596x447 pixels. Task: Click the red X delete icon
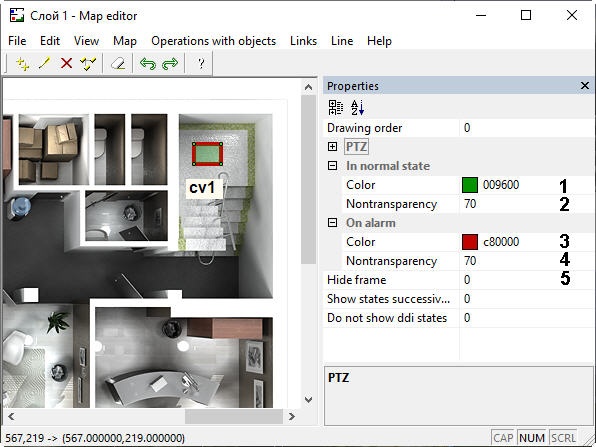click(67, 63)
